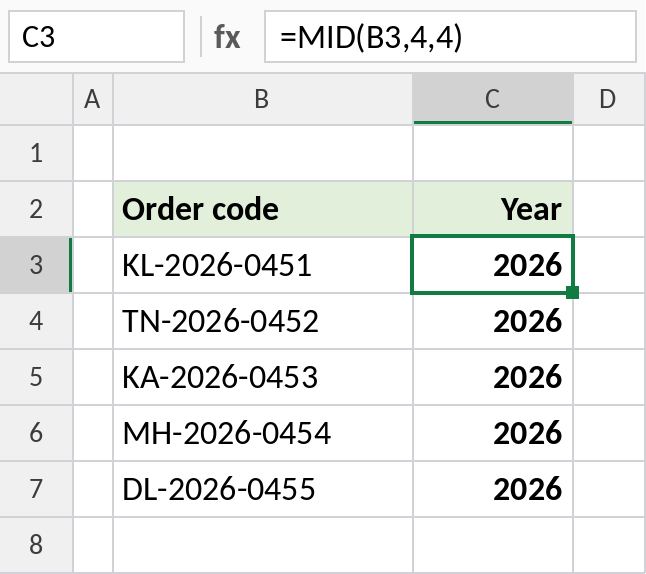646x574 pixels.
Task: Select row 5 header
Action: 36,377
